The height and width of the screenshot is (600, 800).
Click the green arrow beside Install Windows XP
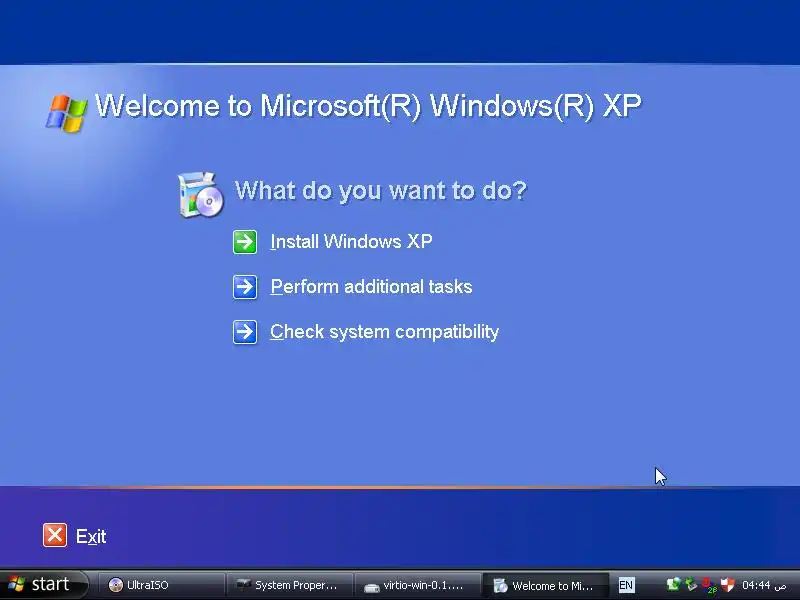[x=245, y=242]
